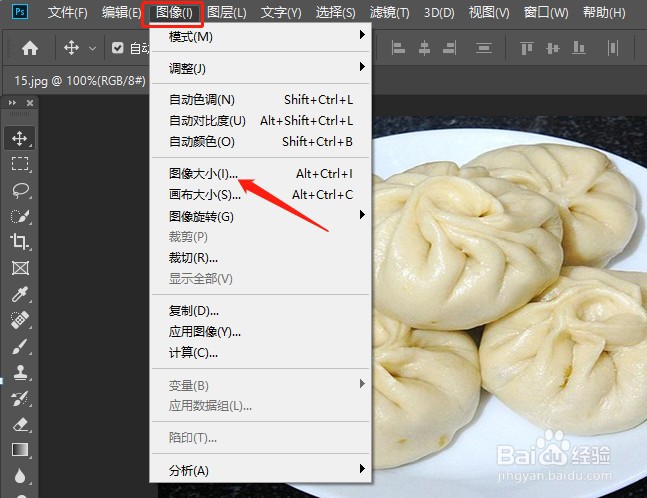Open the 选择(S) menu
Screen dimensions: 647x498
pos(335,12)
